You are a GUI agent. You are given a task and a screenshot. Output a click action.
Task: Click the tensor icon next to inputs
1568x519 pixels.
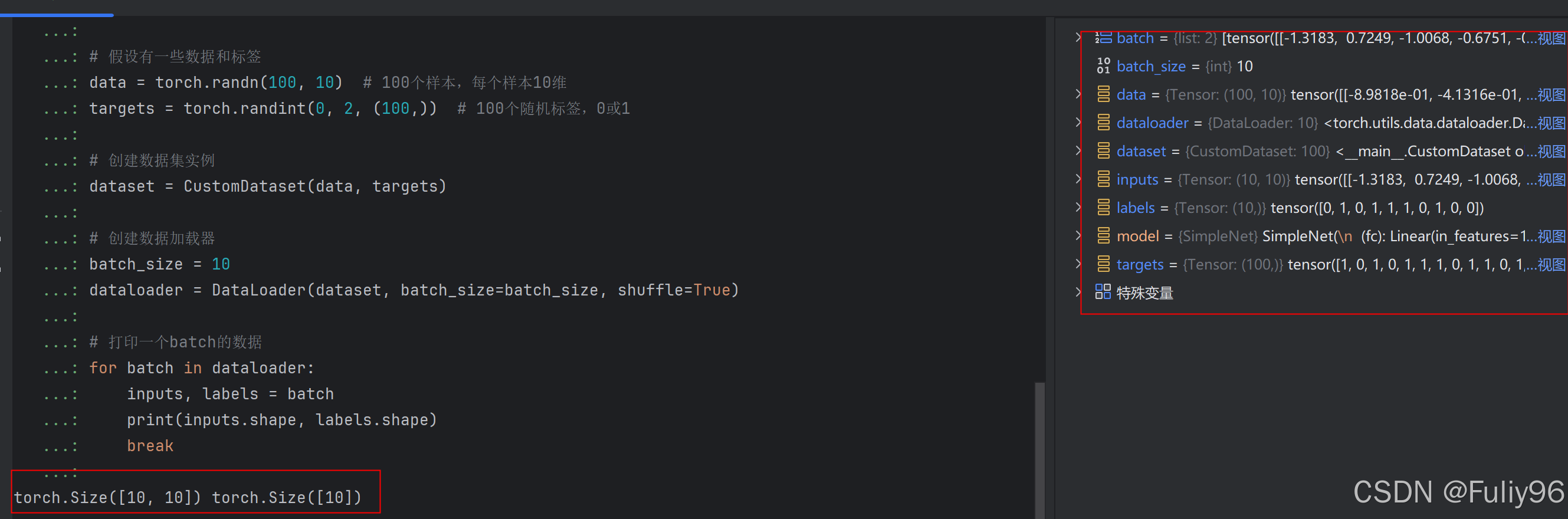click(1103, 179)
